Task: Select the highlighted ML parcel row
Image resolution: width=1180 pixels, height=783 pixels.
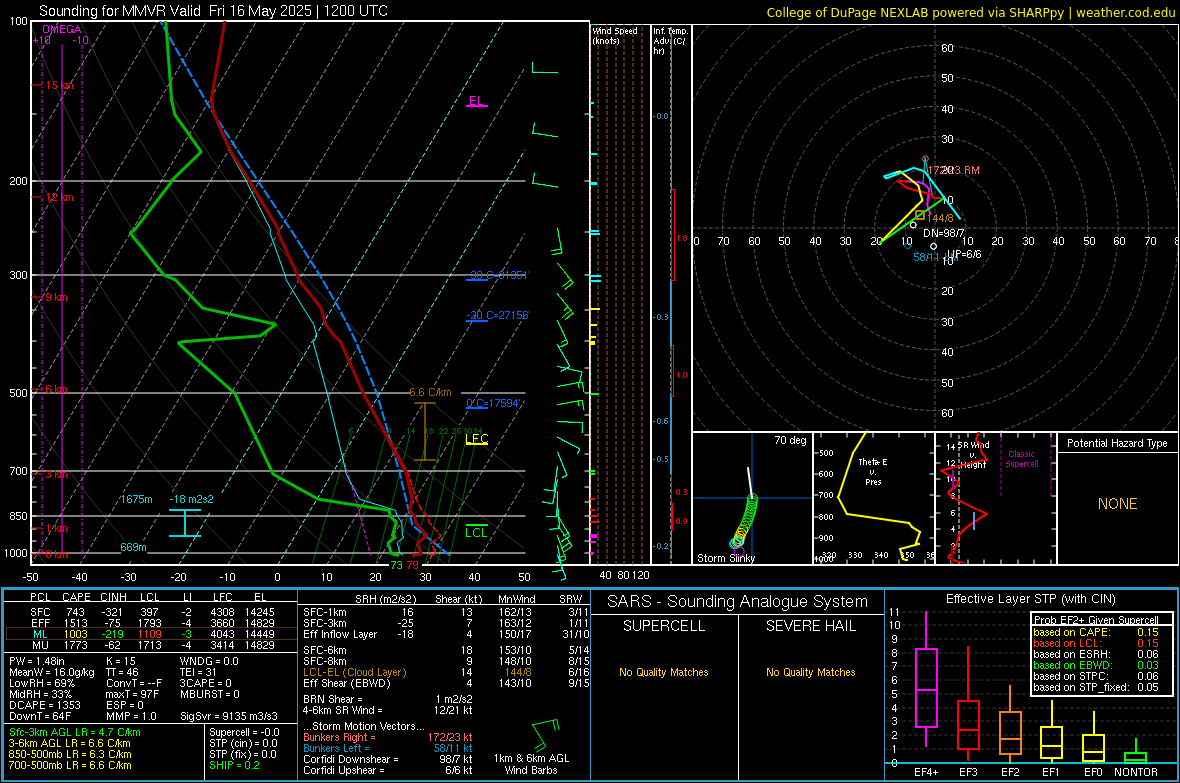Action: click(x=151, y=634)
